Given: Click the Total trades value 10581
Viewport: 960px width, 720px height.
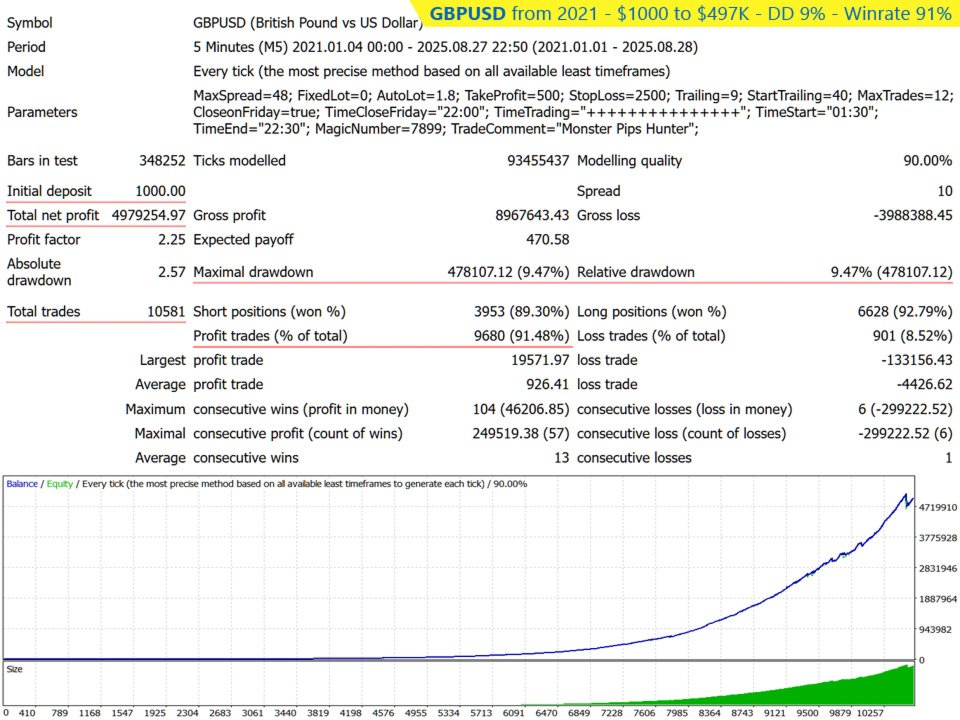Looking at the screenshot, I should [x=166, y=312].
